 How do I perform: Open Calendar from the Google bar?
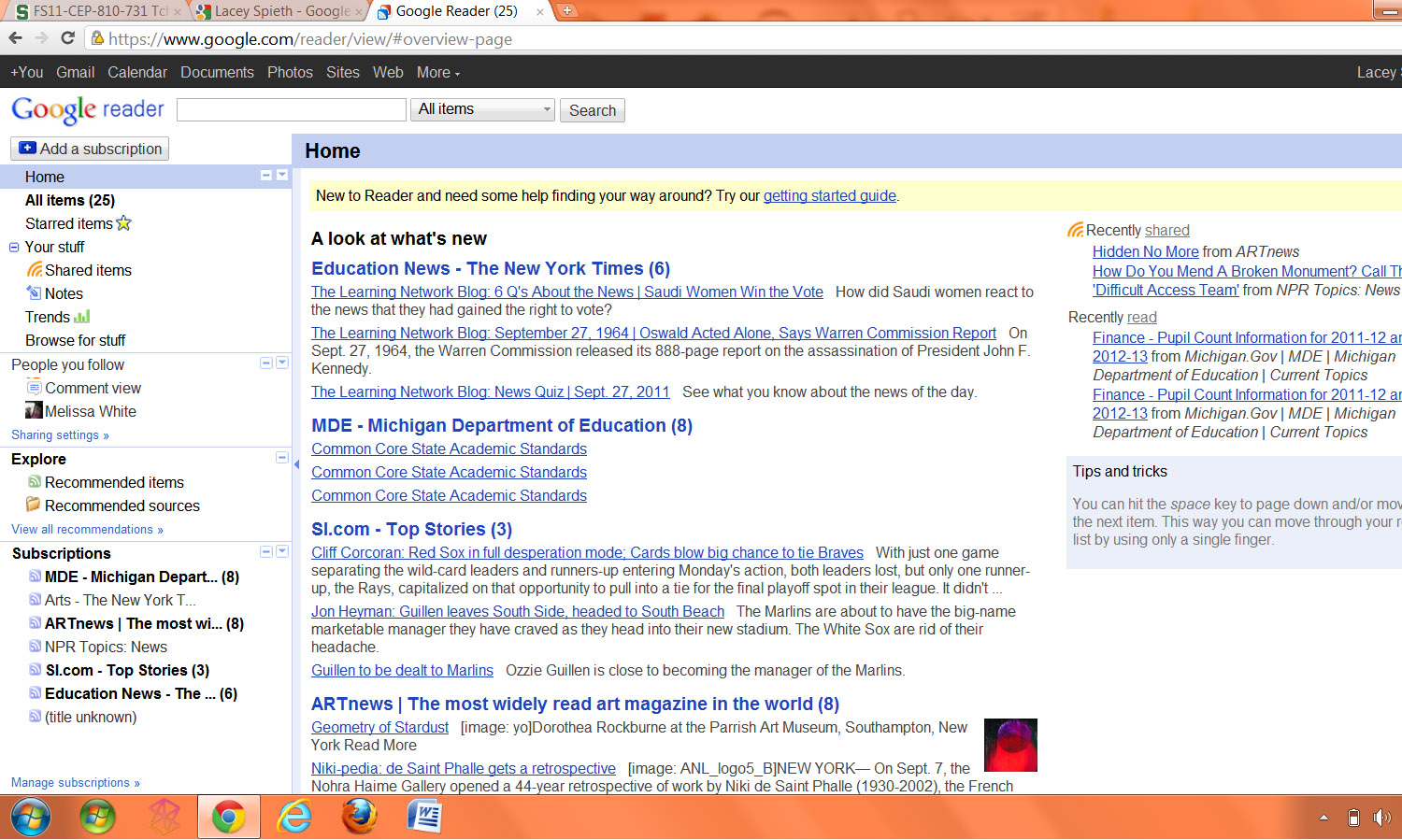[x=137, y=72]
